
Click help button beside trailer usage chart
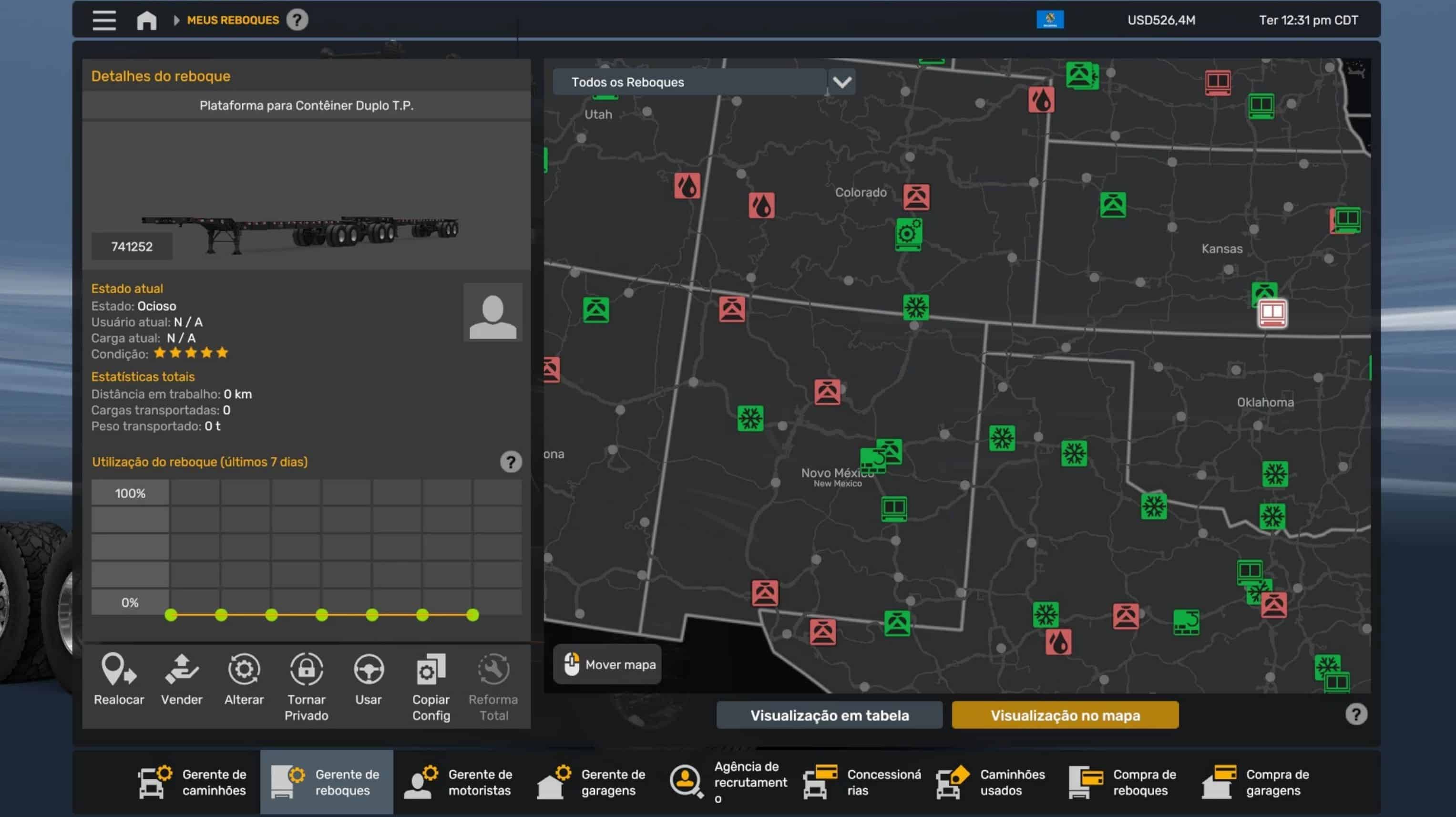(511, 462)
